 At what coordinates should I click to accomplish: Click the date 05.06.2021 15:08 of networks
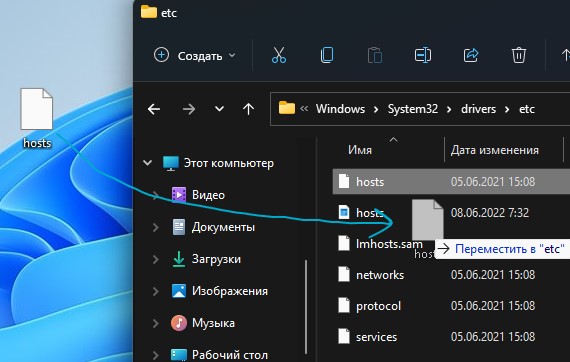coord(493,275)
